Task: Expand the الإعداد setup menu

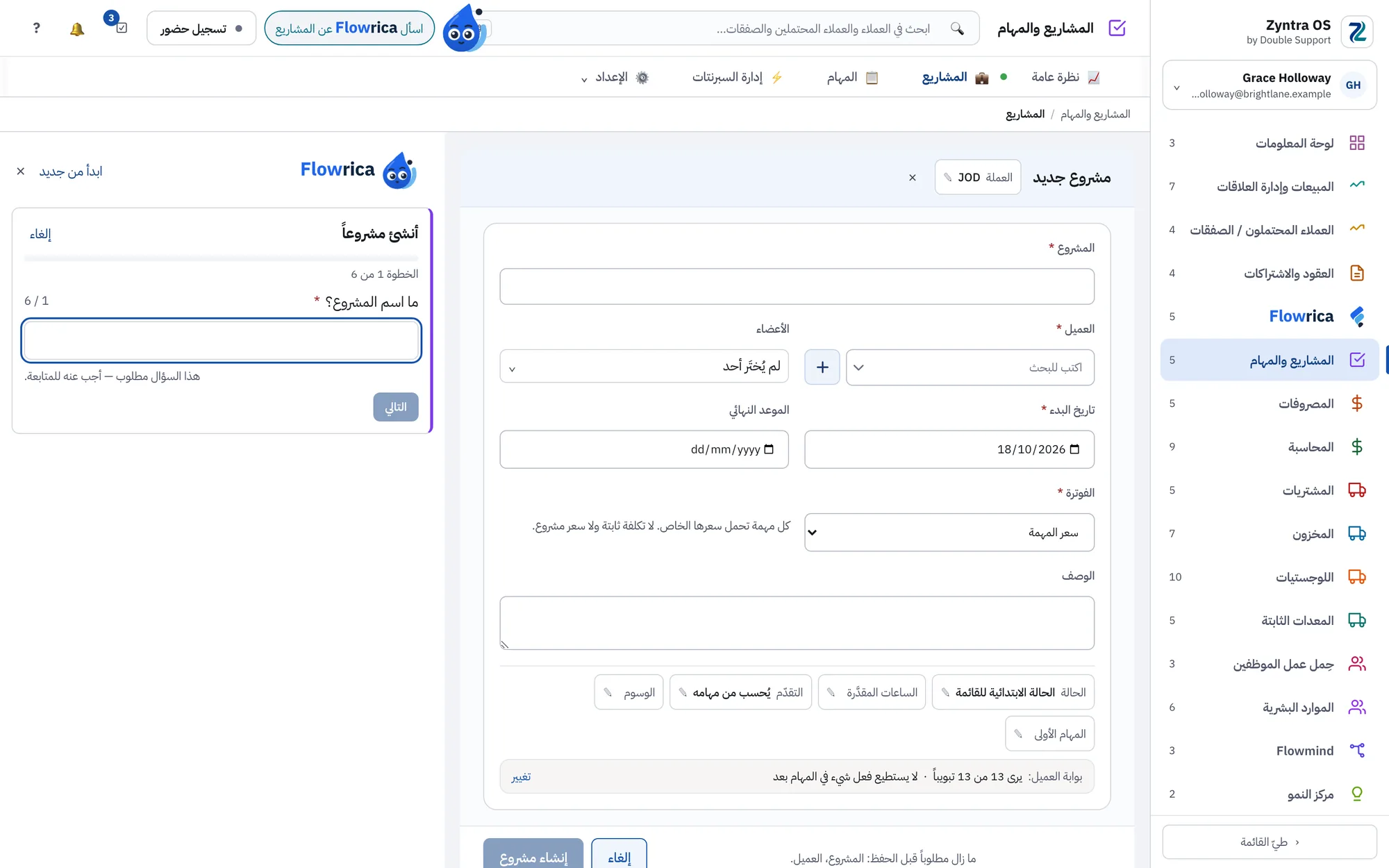Action: point(615,77)
